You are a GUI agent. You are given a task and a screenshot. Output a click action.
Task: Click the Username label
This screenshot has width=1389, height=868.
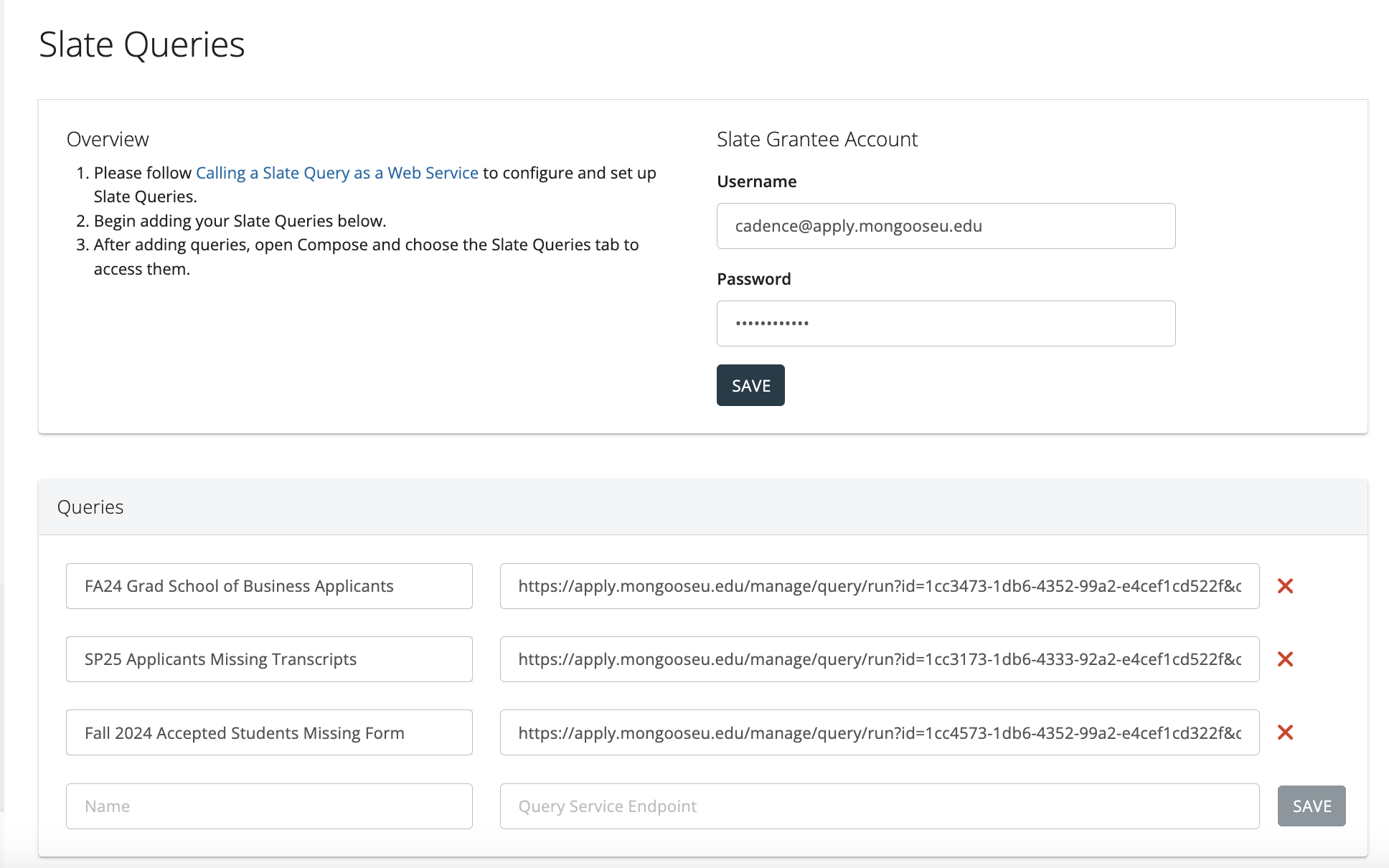pos(756,181)
